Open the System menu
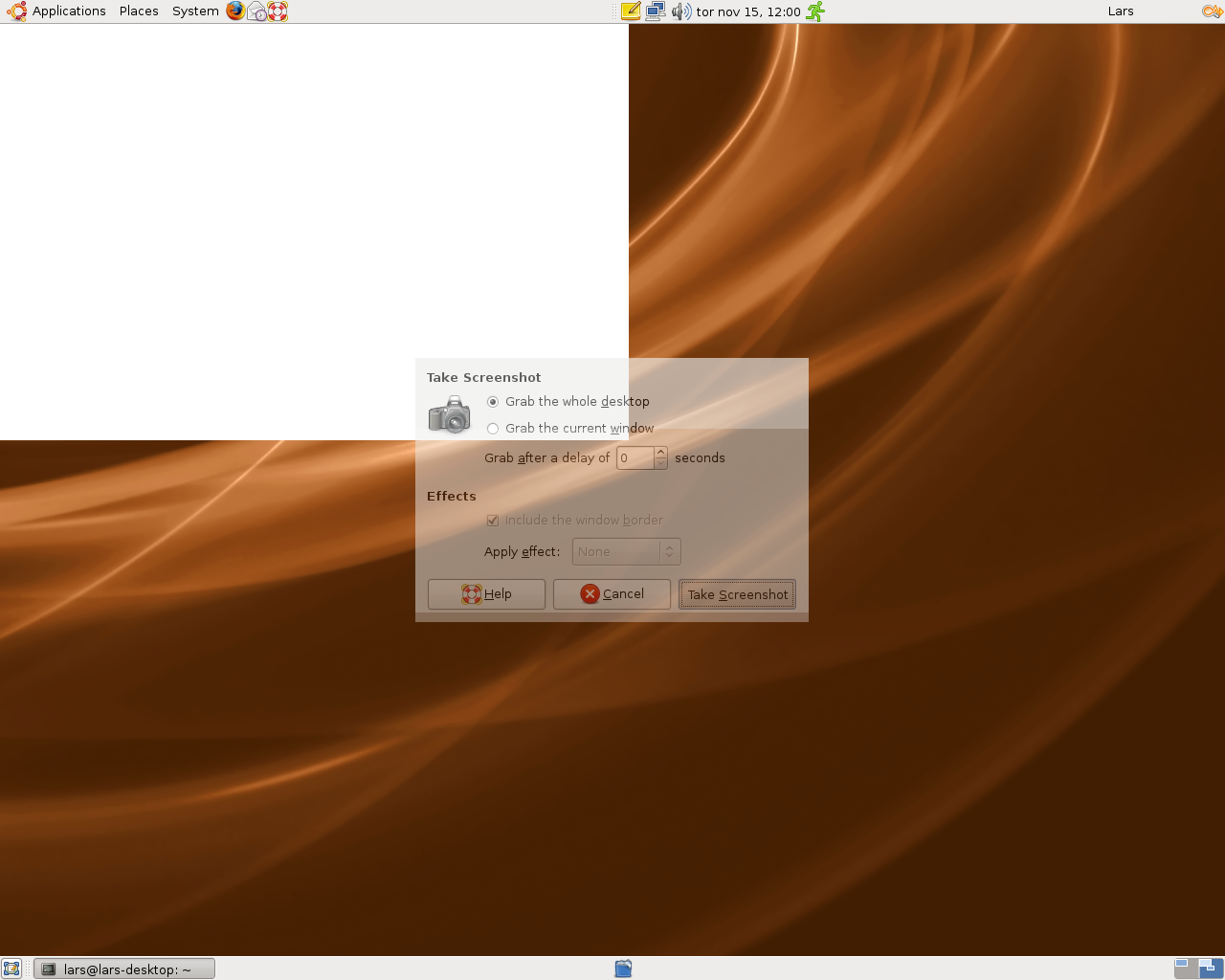Screen dimensions: 1225x980 [x=195, y=11]
